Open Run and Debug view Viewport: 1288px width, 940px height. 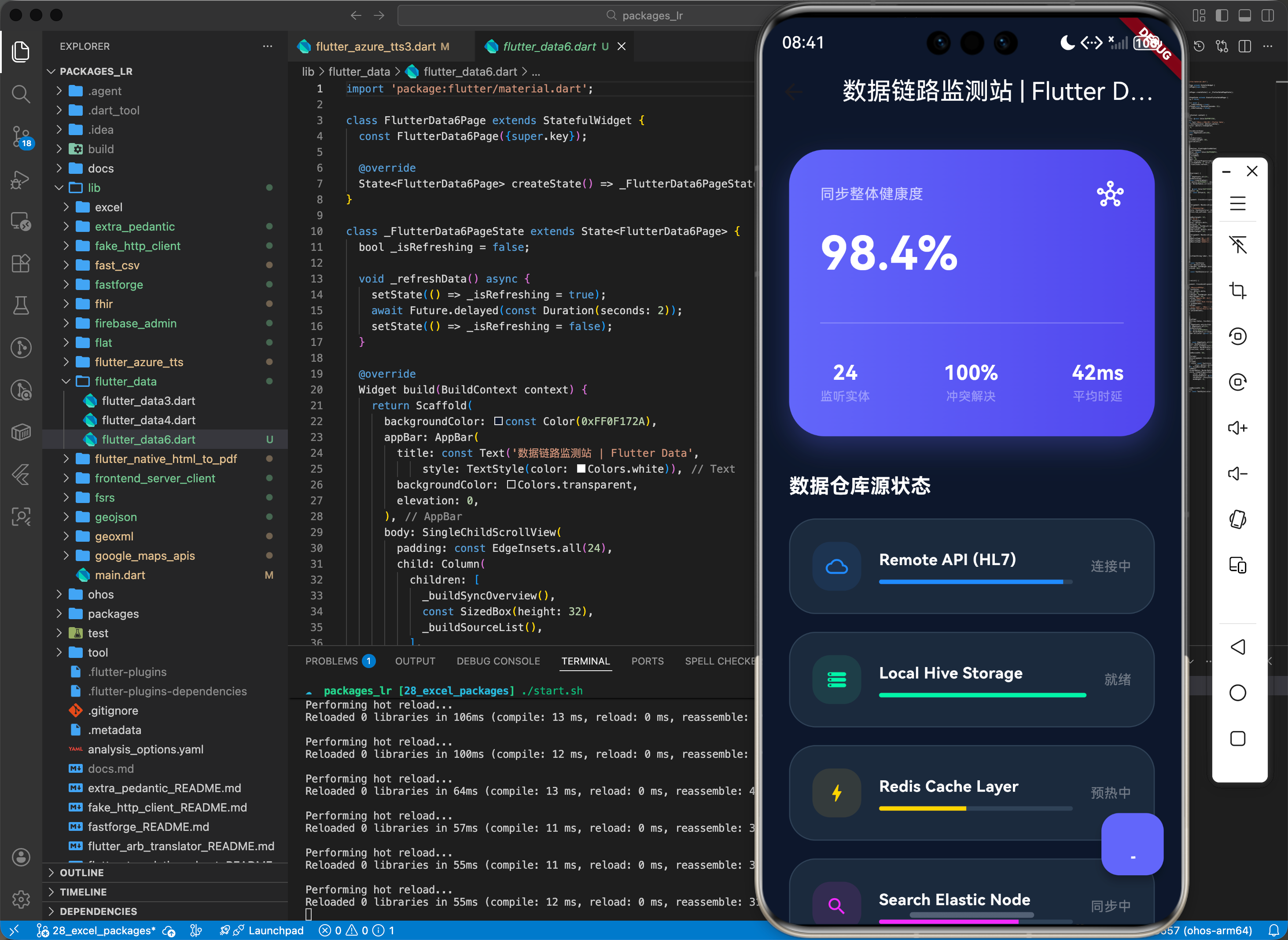point(21,180)
